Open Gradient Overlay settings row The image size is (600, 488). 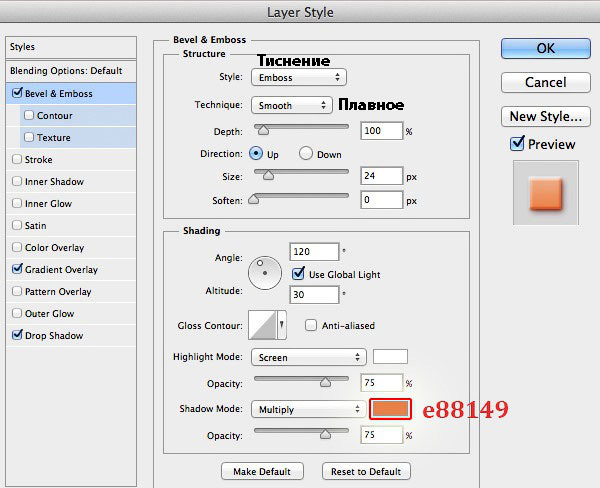click(x=71, y=269)
